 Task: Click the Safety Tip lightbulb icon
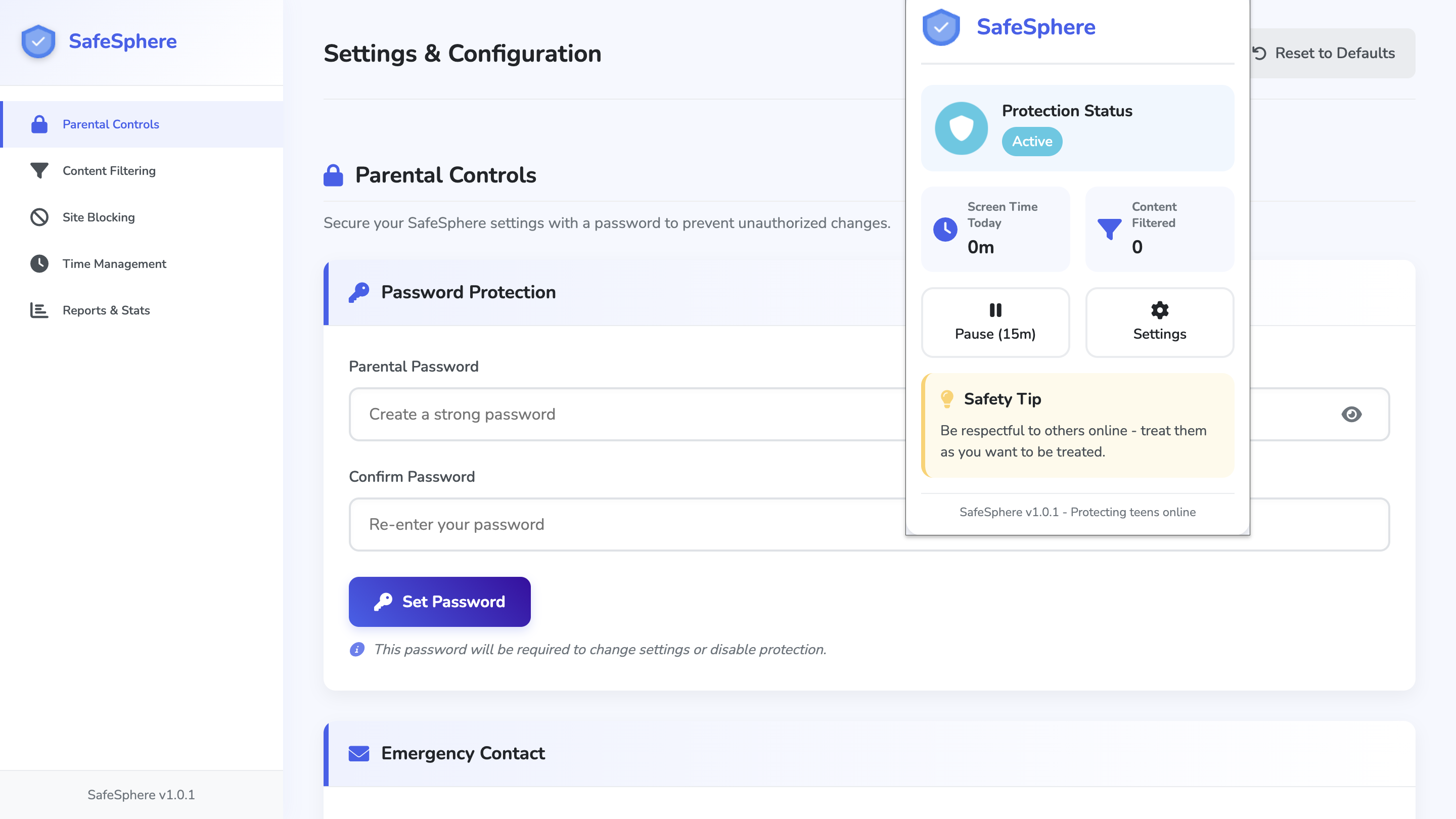pos(947,399)
